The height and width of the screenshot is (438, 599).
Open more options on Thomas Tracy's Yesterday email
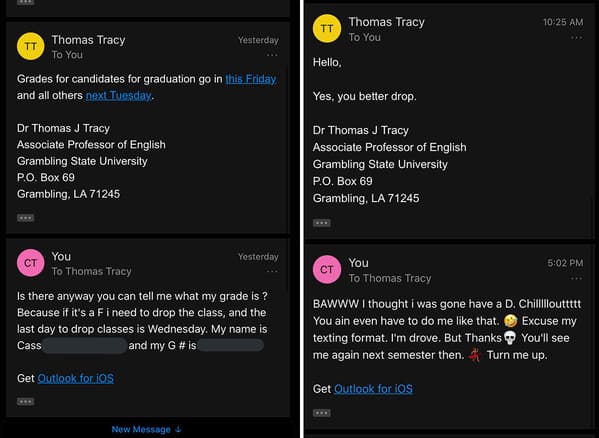tap(272, 55)
